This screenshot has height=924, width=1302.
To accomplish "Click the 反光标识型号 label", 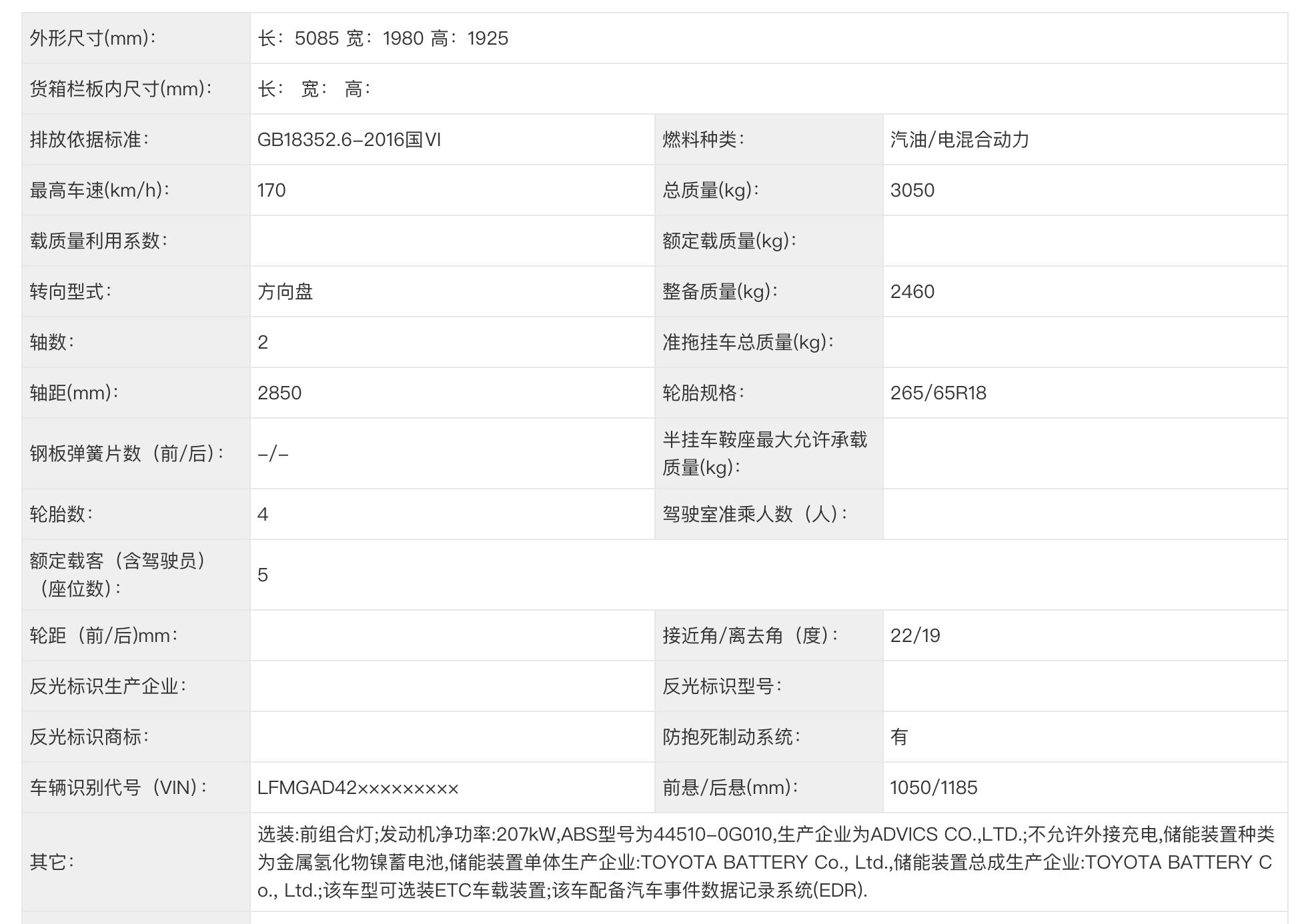I will (x=722, y=686).
